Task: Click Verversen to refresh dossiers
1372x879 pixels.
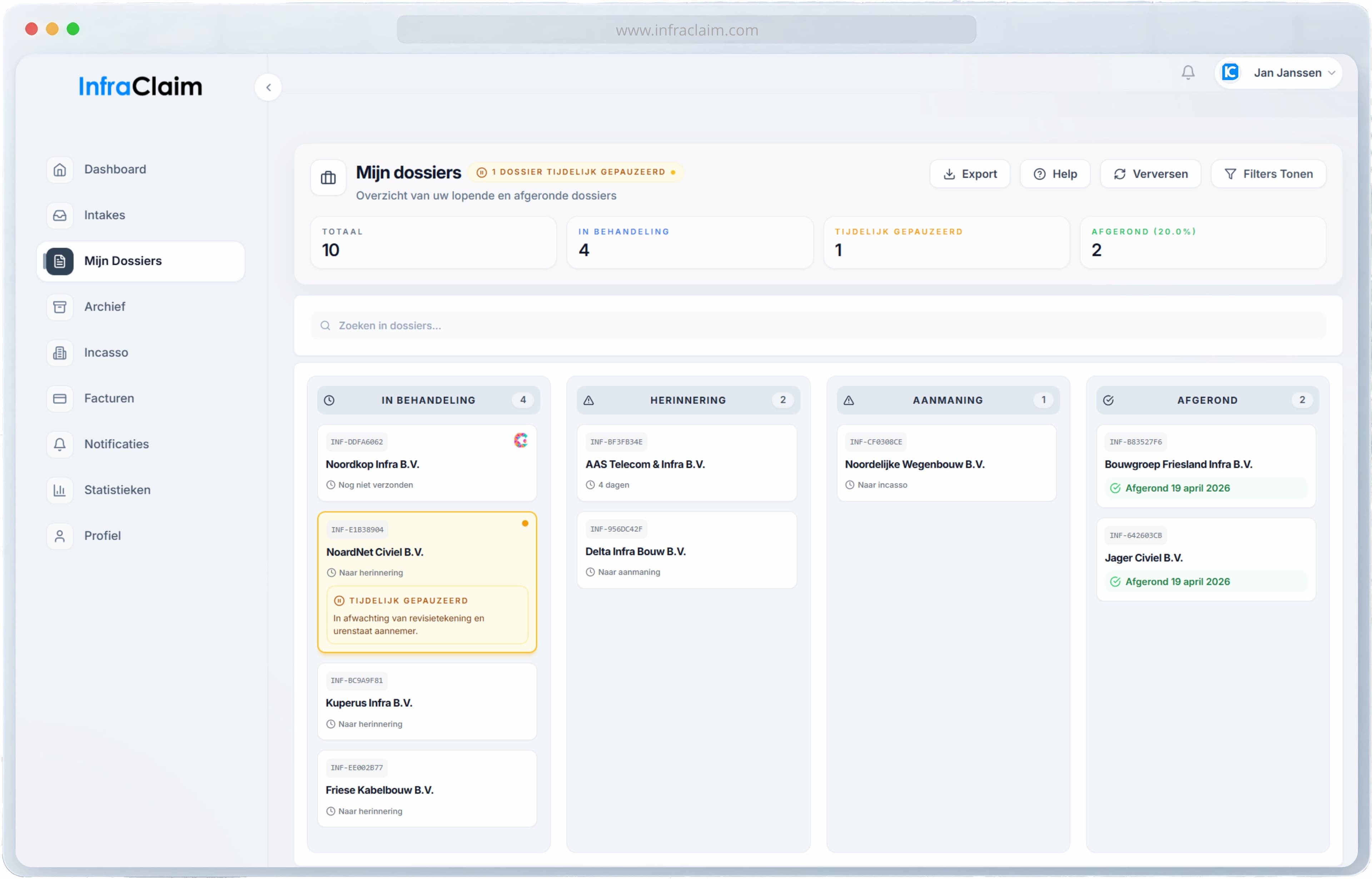Action: click(x=1150, y=174)
